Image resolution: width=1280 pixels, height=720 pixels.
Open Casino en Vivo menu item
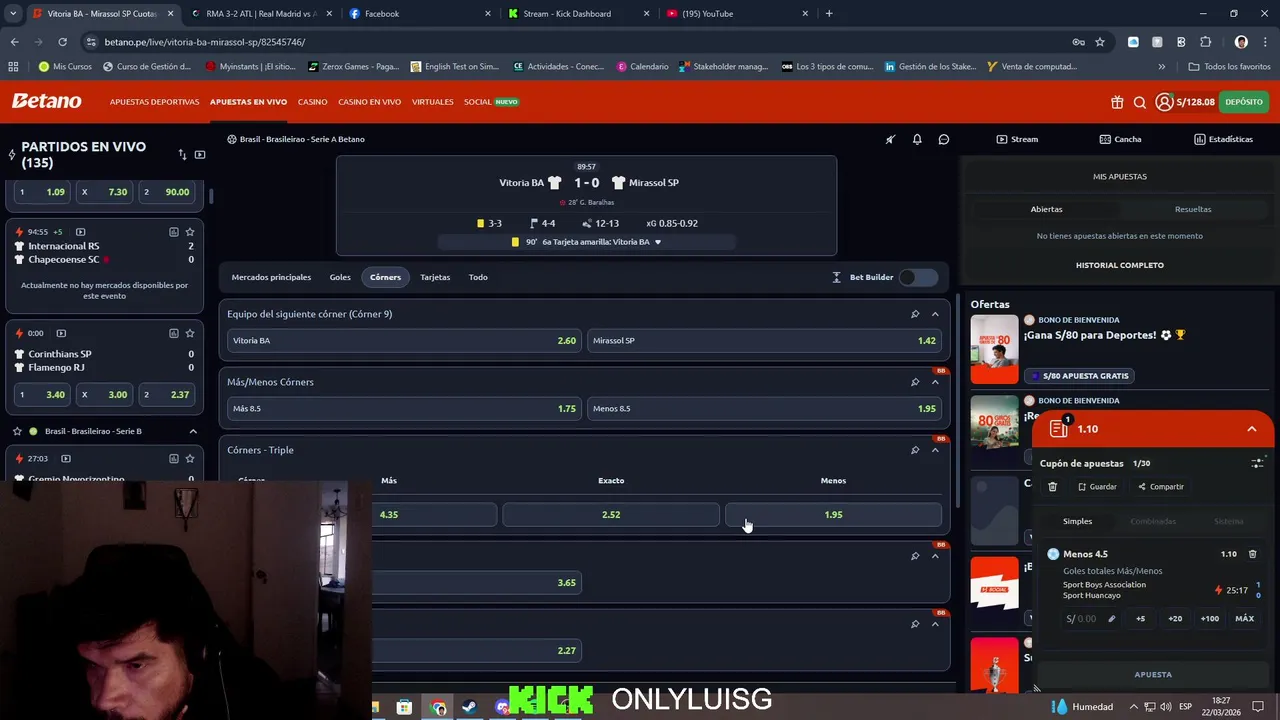[x=369, y=102]
